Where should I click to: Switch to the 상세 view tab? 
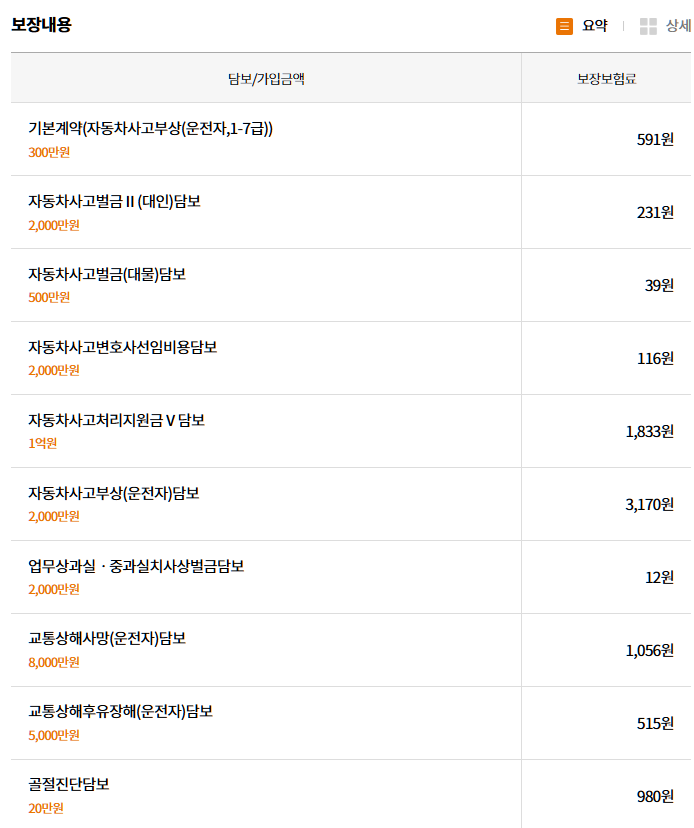(x=678, y=26)
